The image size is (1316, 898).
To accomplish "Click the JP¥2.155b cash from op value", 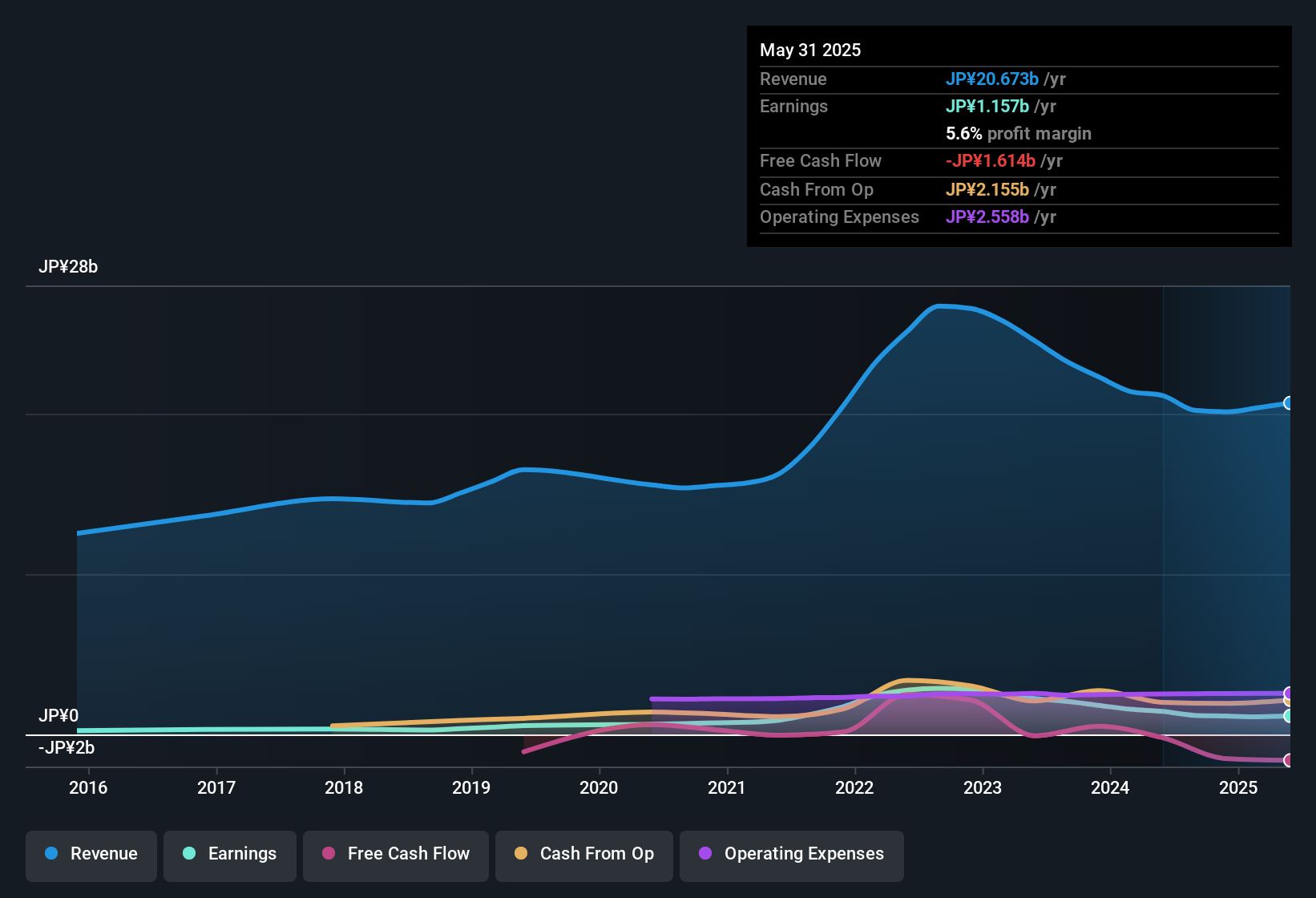I will [x=987, y=190].
